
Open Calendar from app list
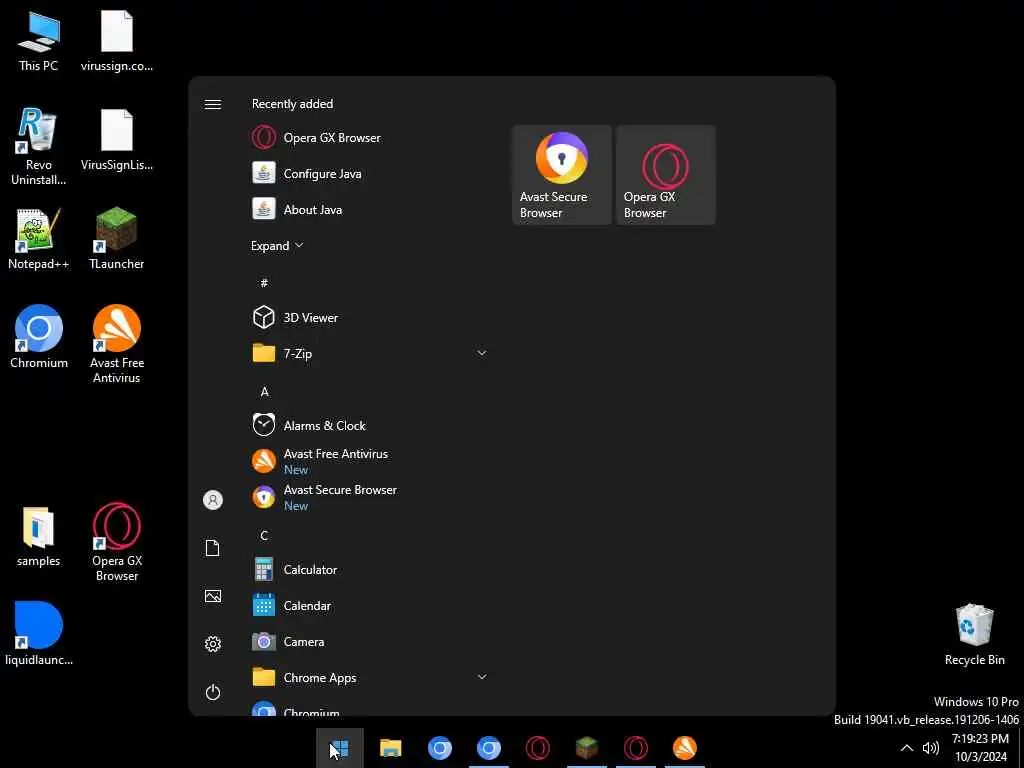(x=372, y=605)
